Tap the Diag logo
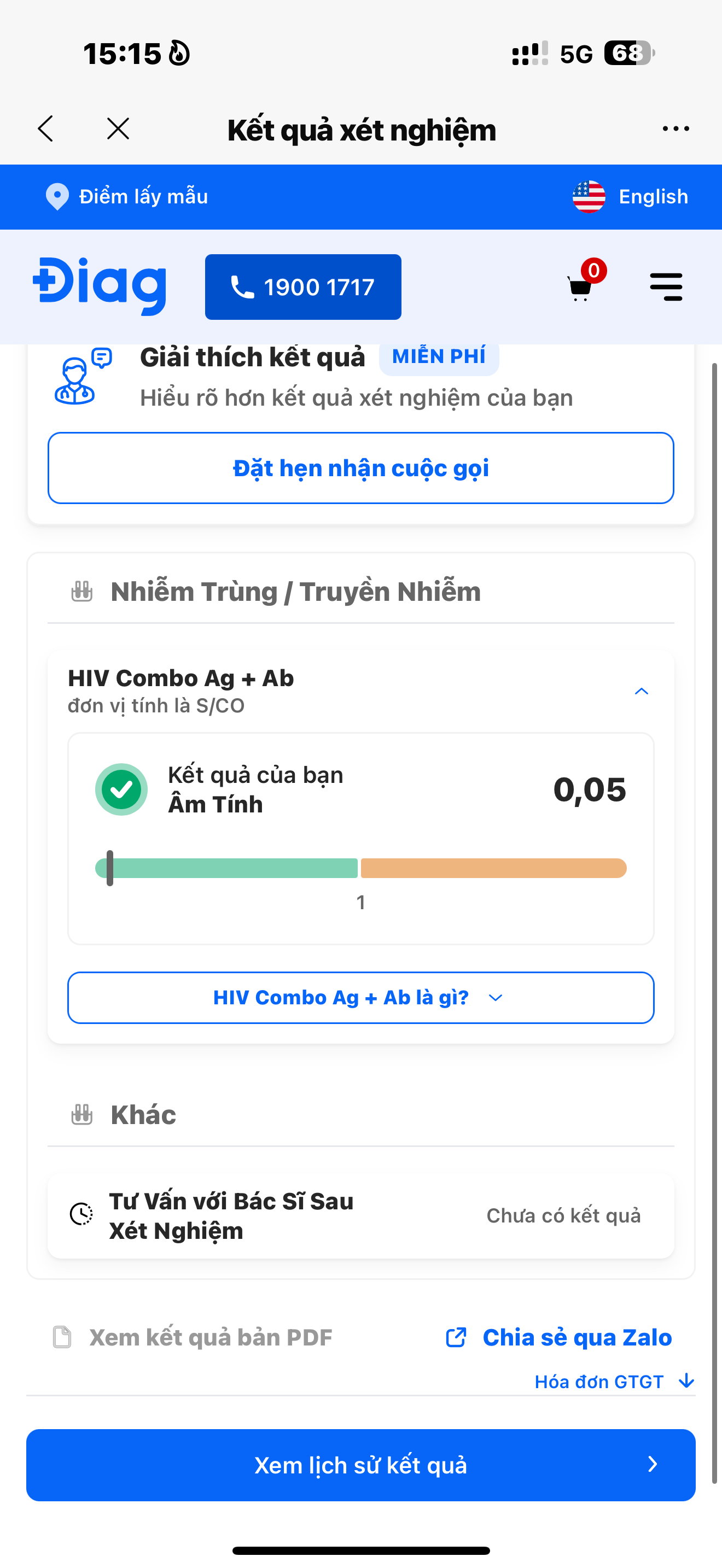 pyautogui.click(x=100, y=286)
